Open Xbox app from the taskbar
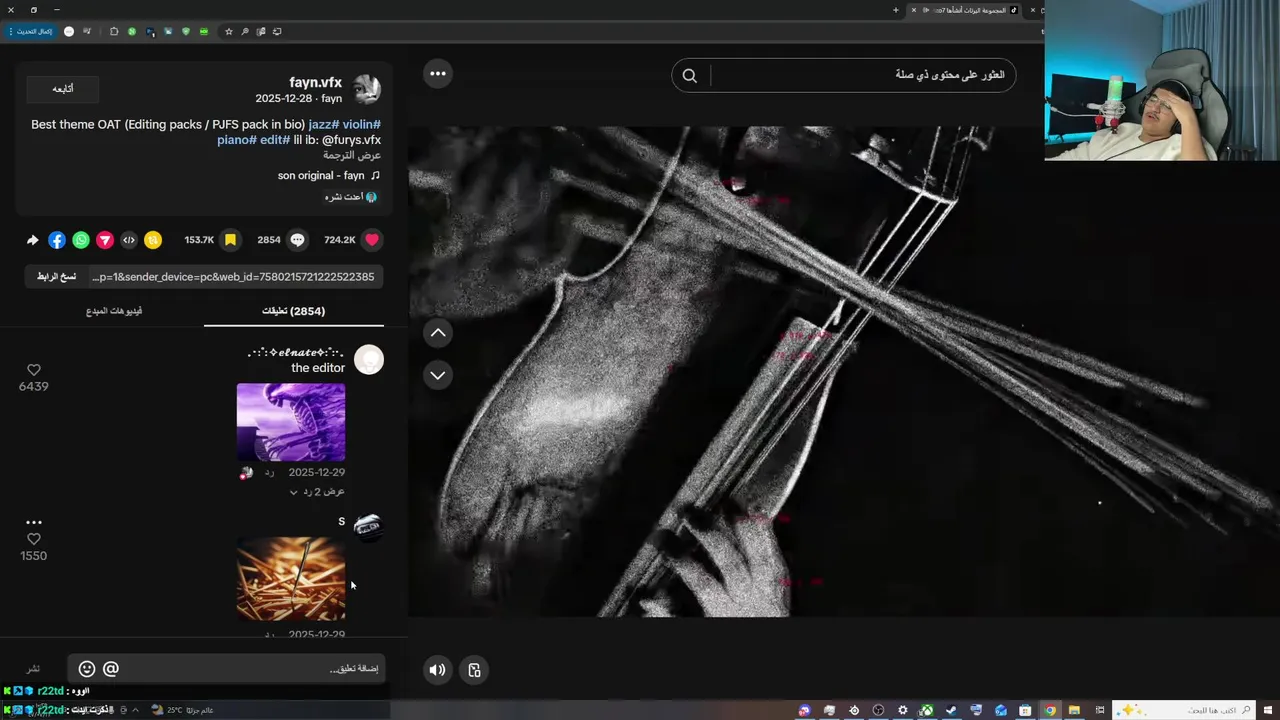 (x=927, y=710)
